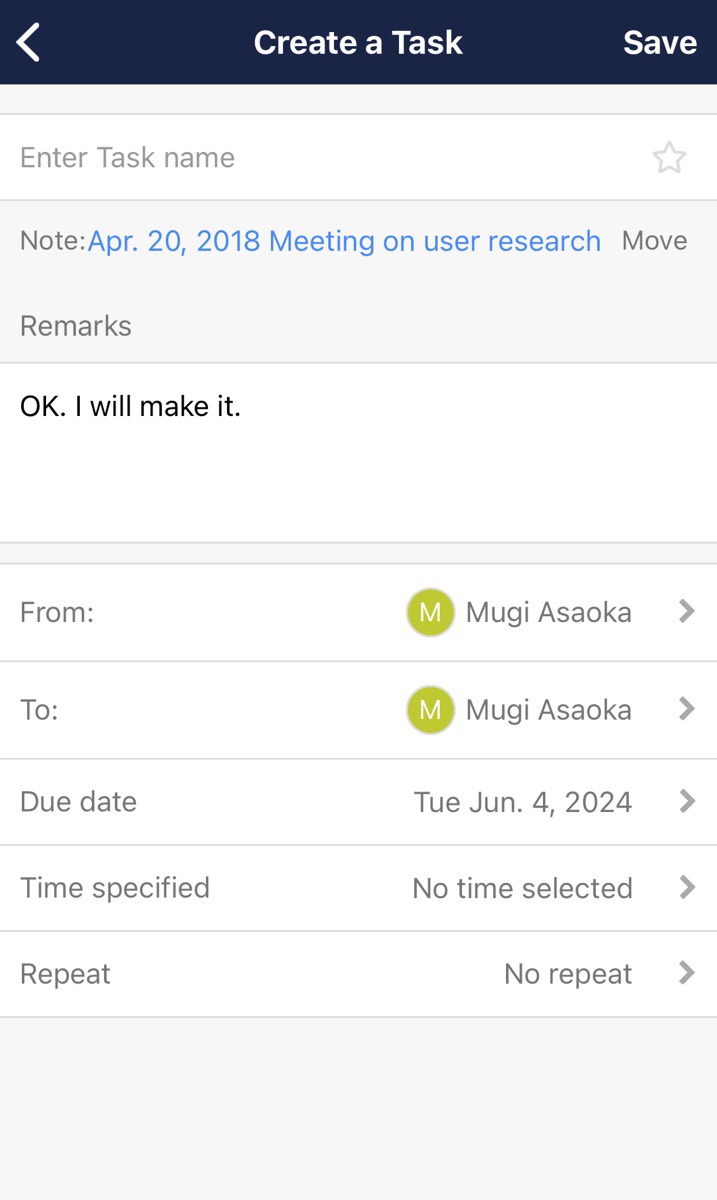Click the Create a Task title bar
717x1200 pixels.
(x=358, y=42)
